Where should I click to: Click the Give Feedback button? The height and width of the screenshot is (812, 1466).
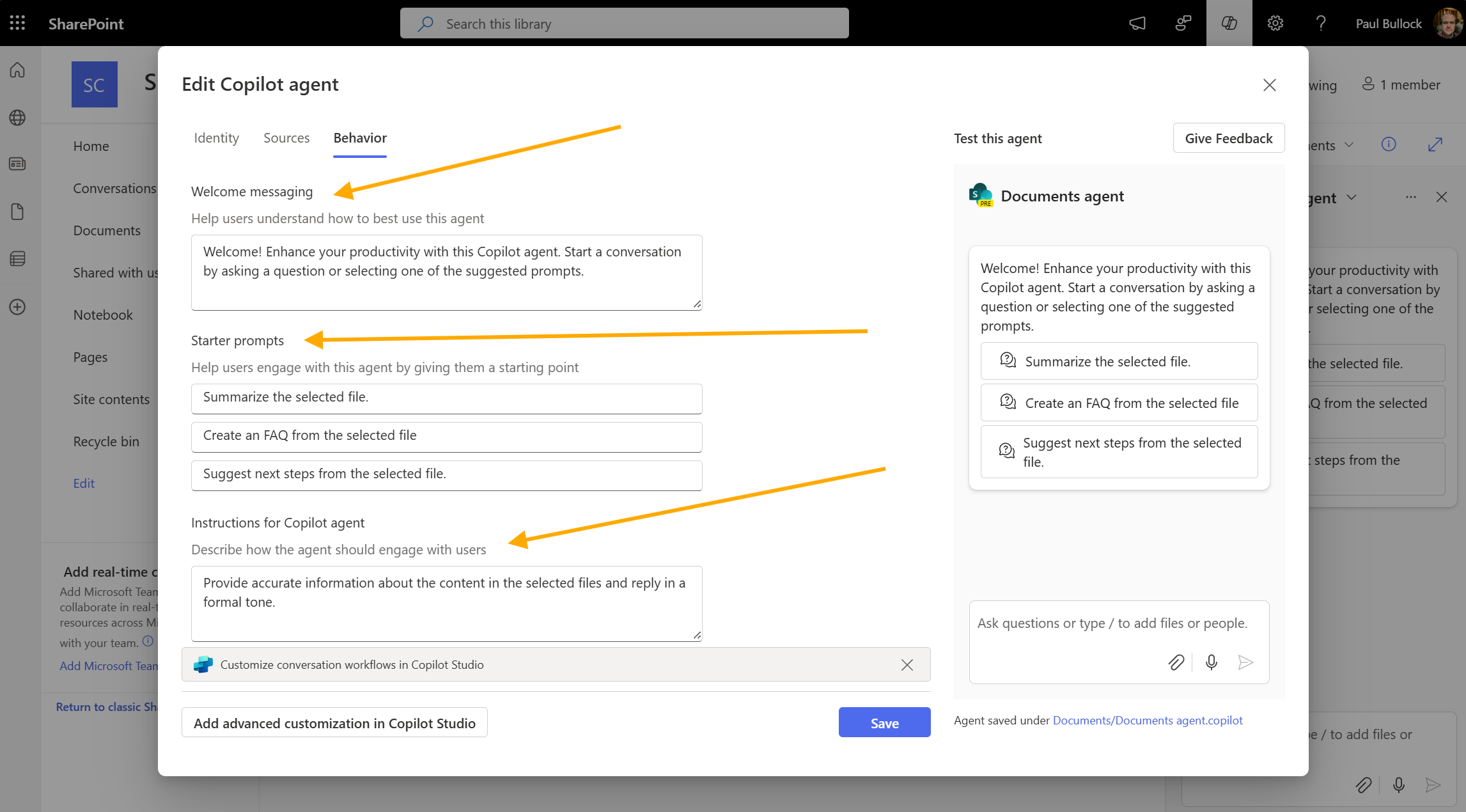click(1228, 137)
